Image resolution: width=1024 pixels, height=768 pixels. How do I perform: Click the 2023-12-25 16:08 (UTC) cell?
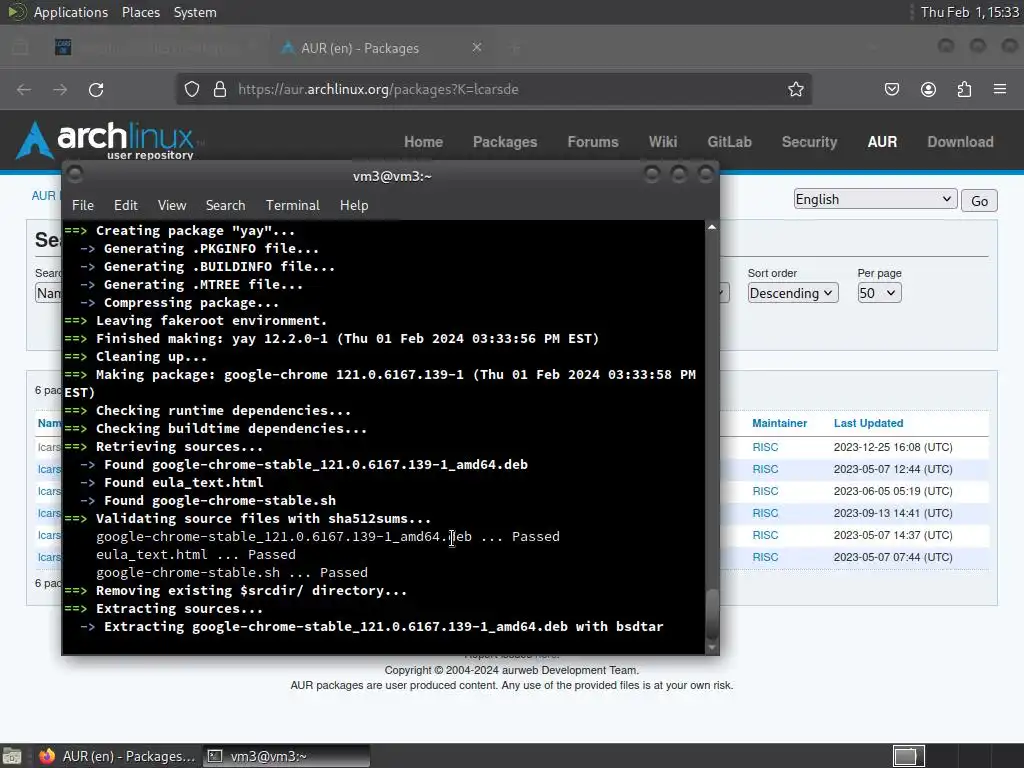(x=893, y=447)
